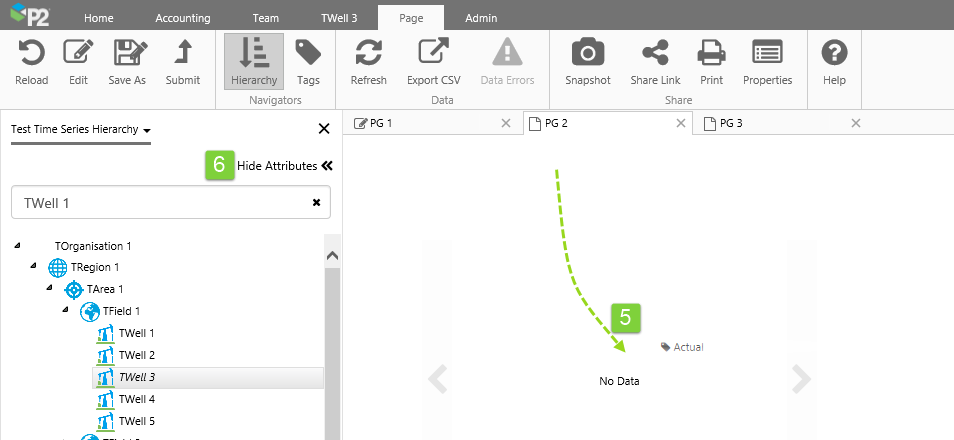Toggle the Tags navigator
This screenshot has width=954, height=440.
tap(308, 54)
